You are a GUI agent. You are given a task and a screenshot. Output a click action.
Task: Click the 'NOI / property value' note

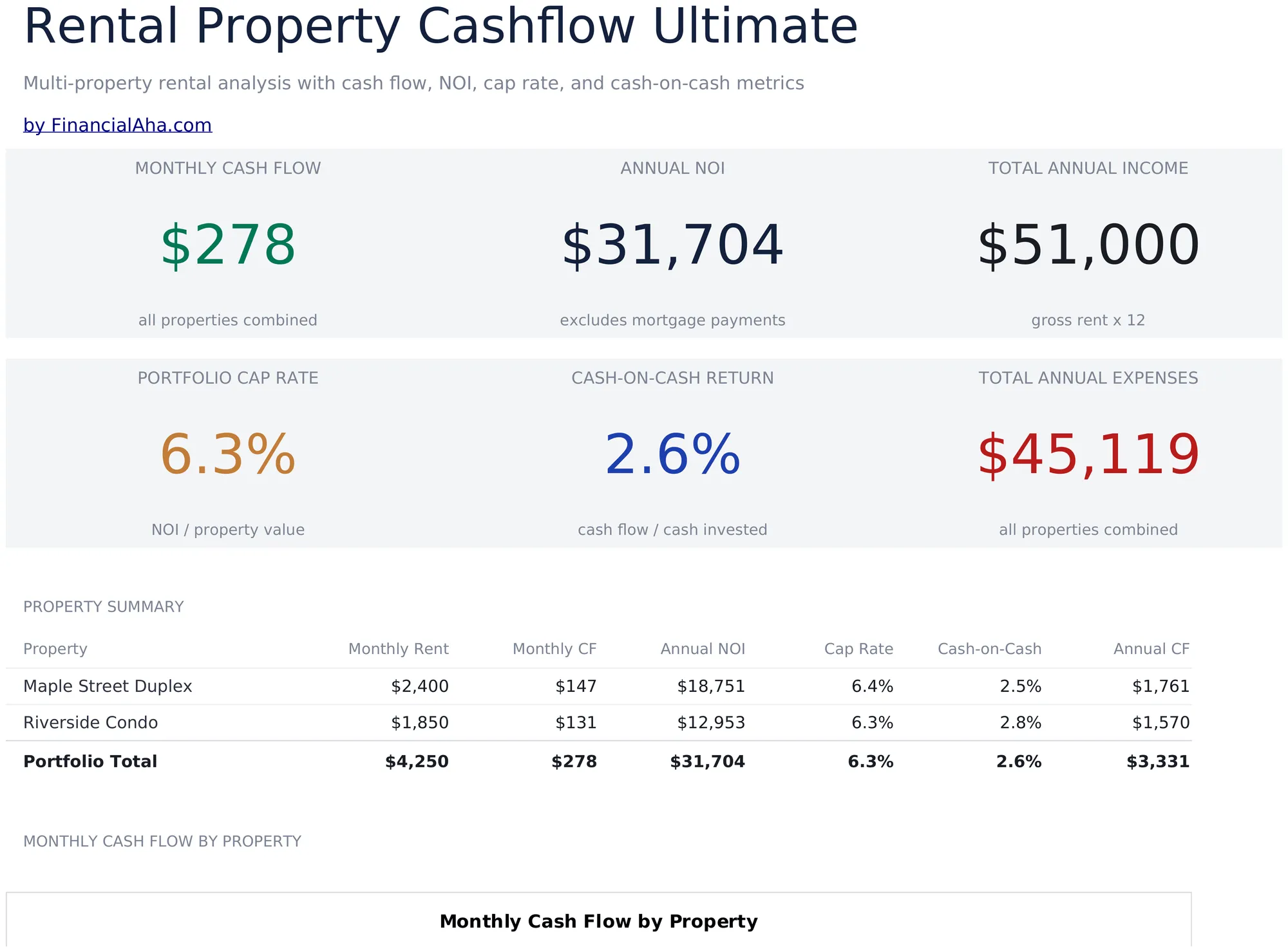pos(228,530)
